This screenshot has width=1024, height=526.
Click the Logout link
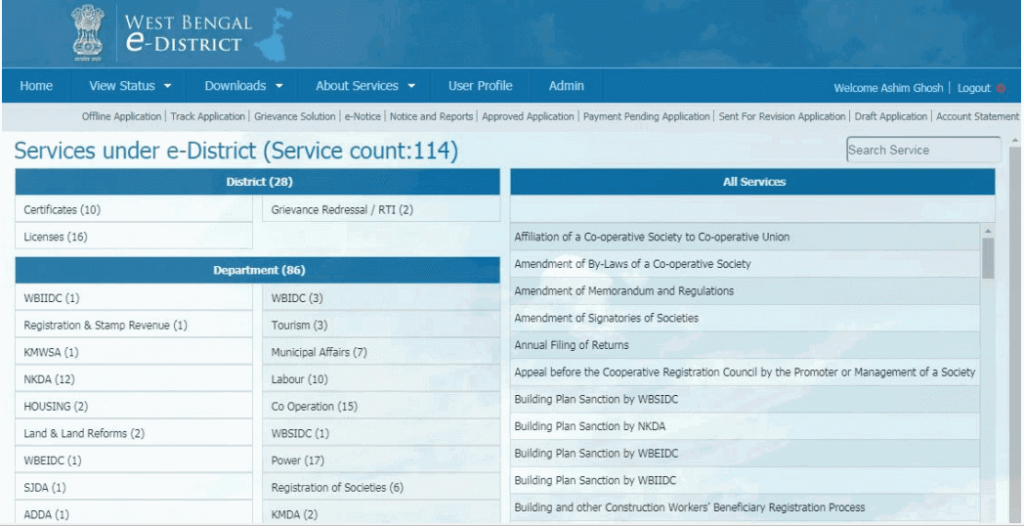(x=974, y=88)
